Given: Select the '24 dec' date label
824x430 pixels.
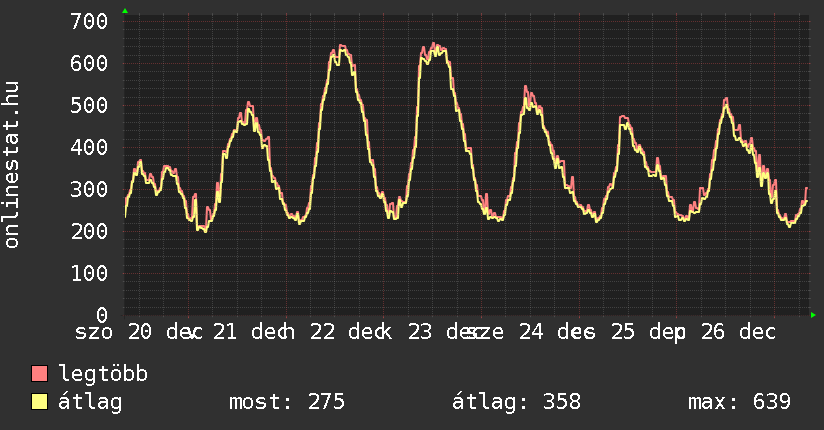Looking at the screenshot, I should [545, 332].
